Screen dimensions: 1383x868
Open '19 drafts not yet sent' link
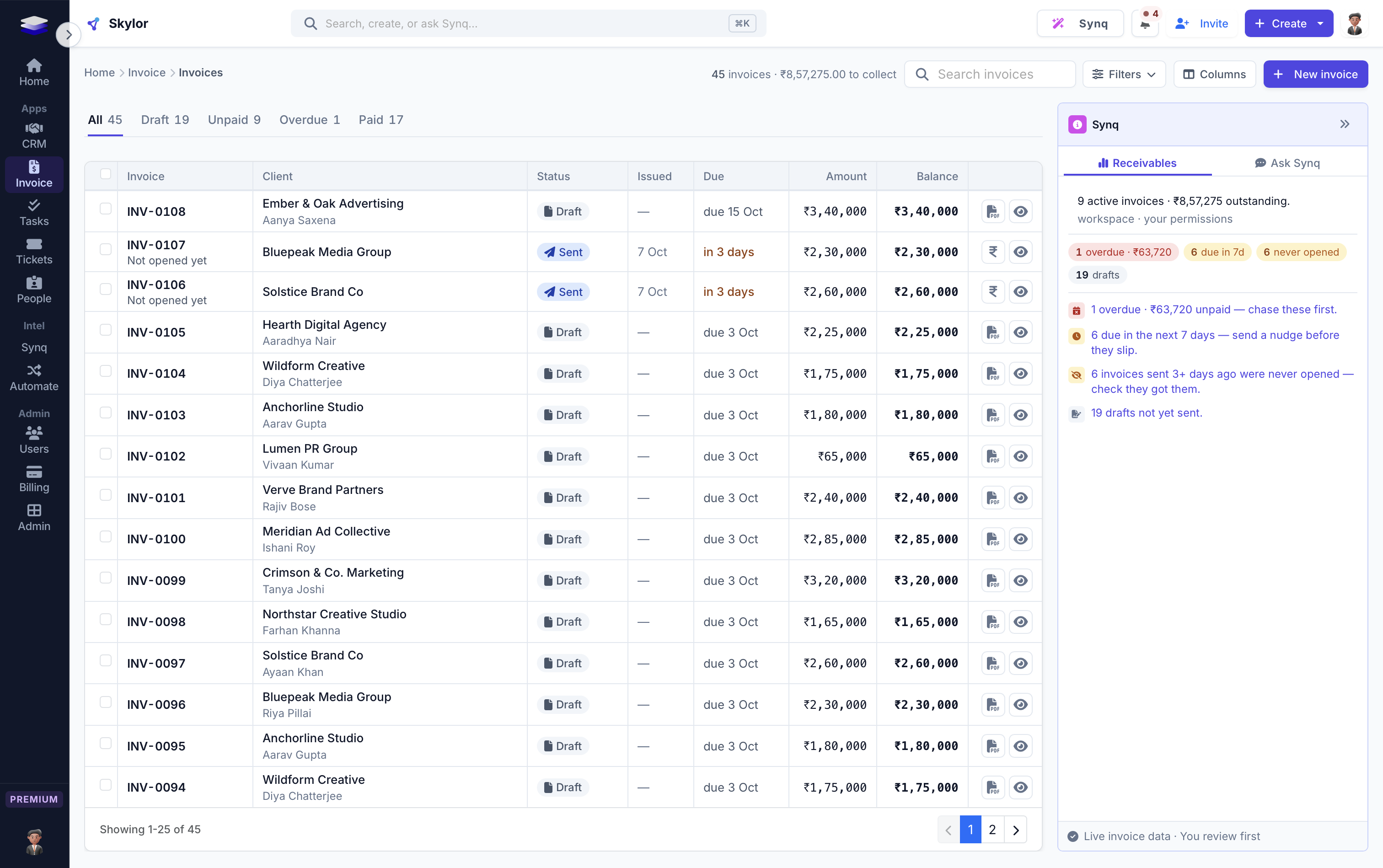click(x=1146, y=413)
